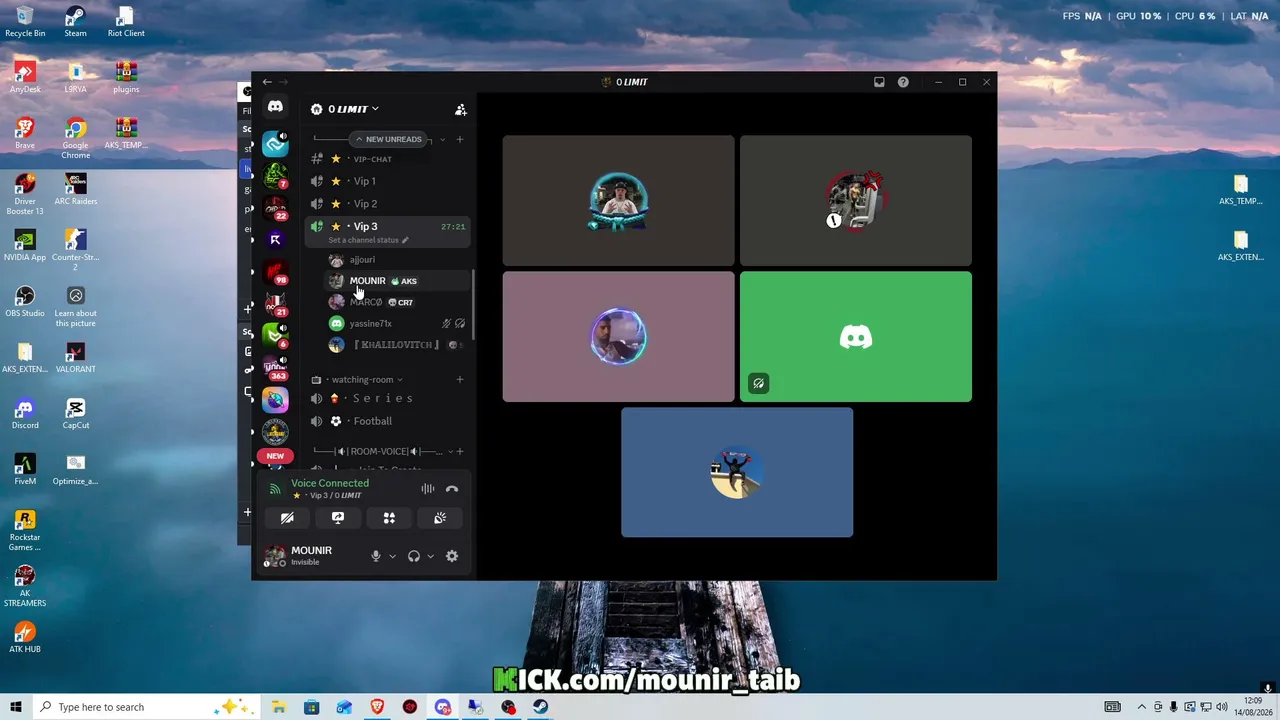Disconnect from voice with hang-up icon
Image resolution: width=1280 pixels, height=720 pixels.
pyautogui.click(x=452, y=489)
